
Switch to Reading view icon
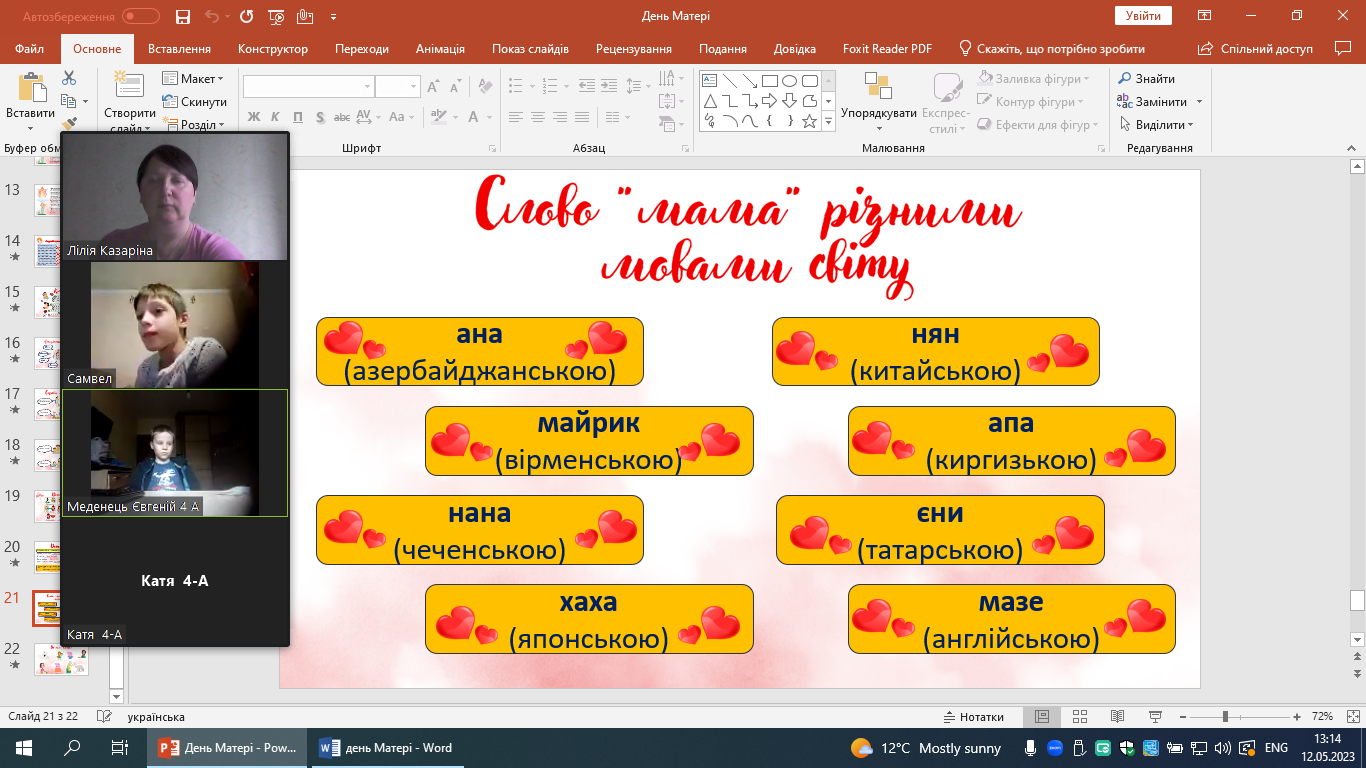1117,717
